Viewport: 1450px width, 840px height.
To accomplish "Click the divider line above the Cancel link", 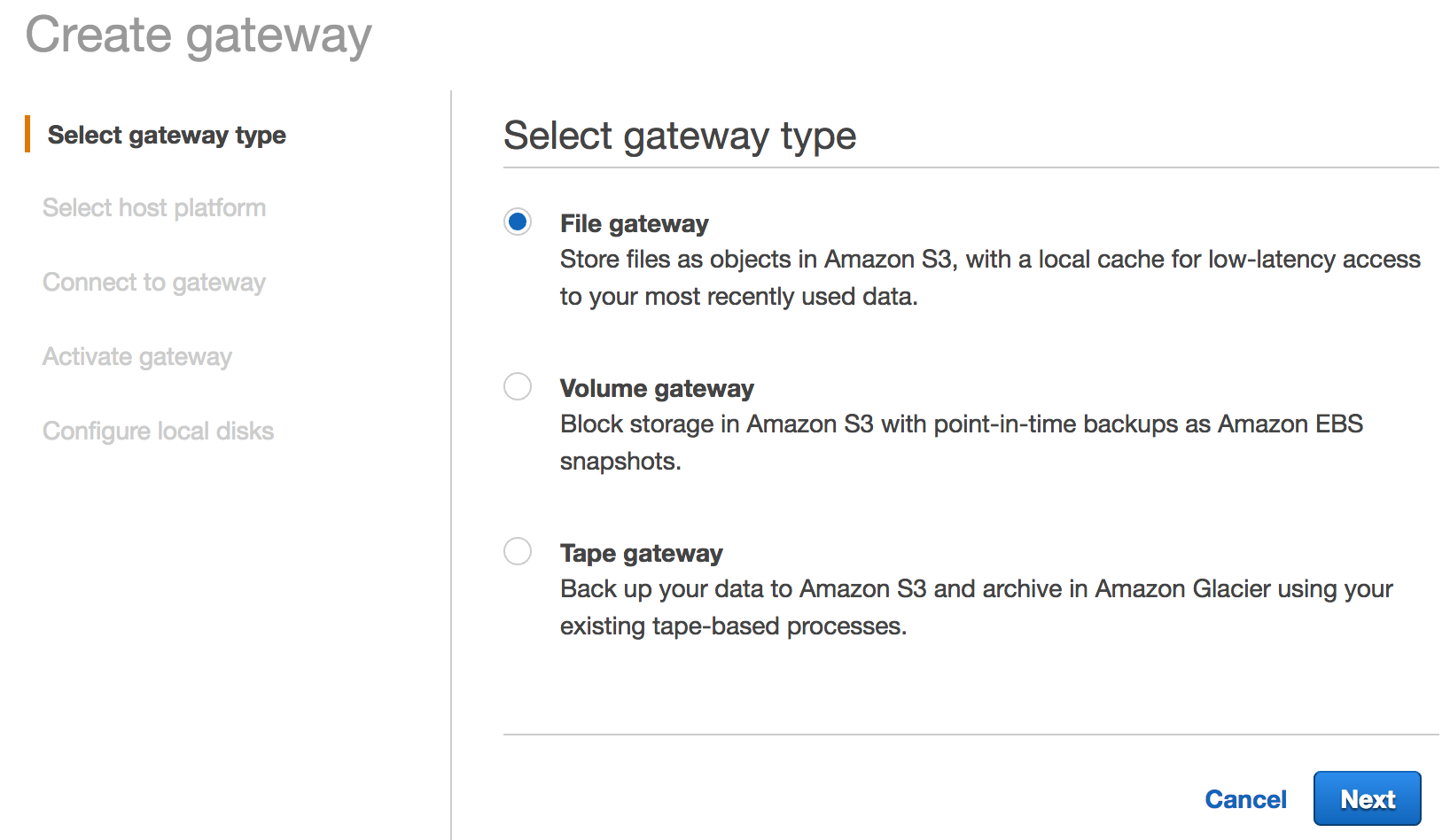I will 971,735.
